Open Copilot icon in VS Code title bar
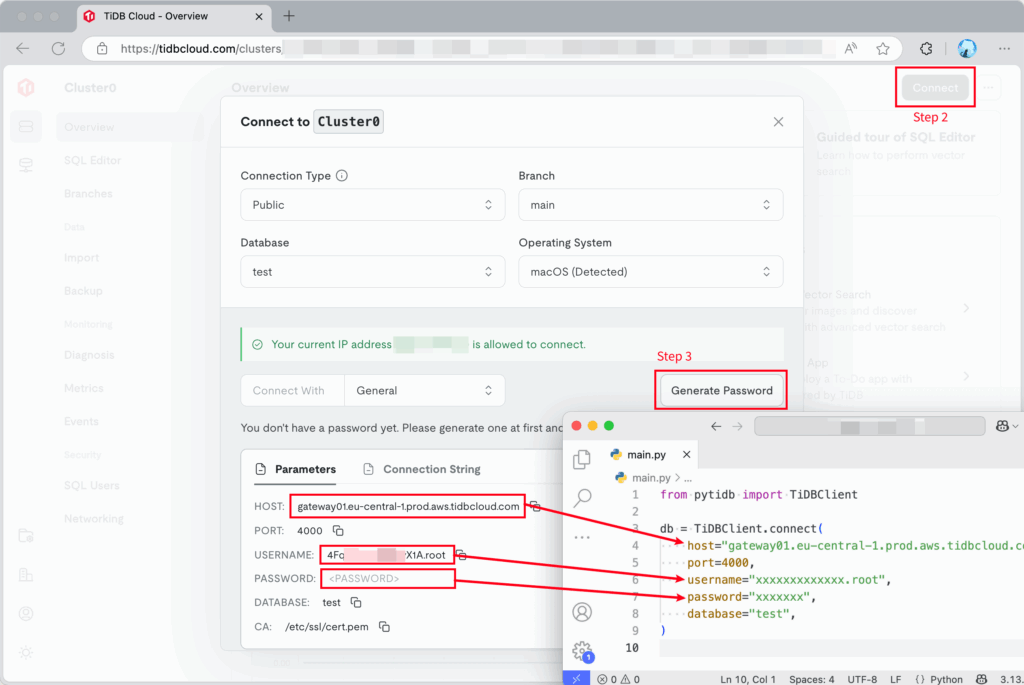 (x=1002, y=426)
